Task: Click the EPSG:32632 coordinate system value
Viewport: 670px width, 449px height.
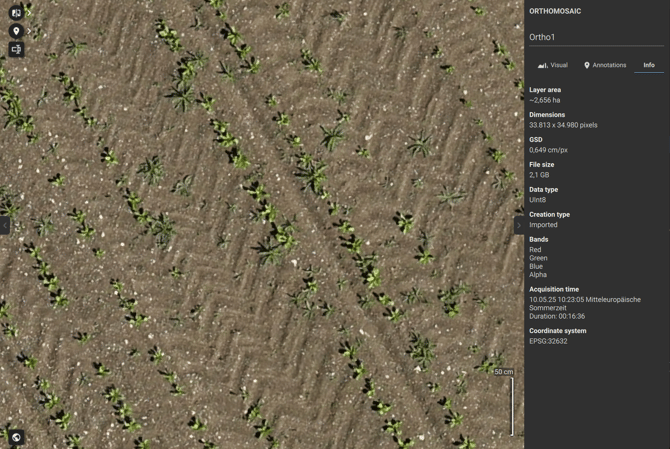Action: coord(548,341)
